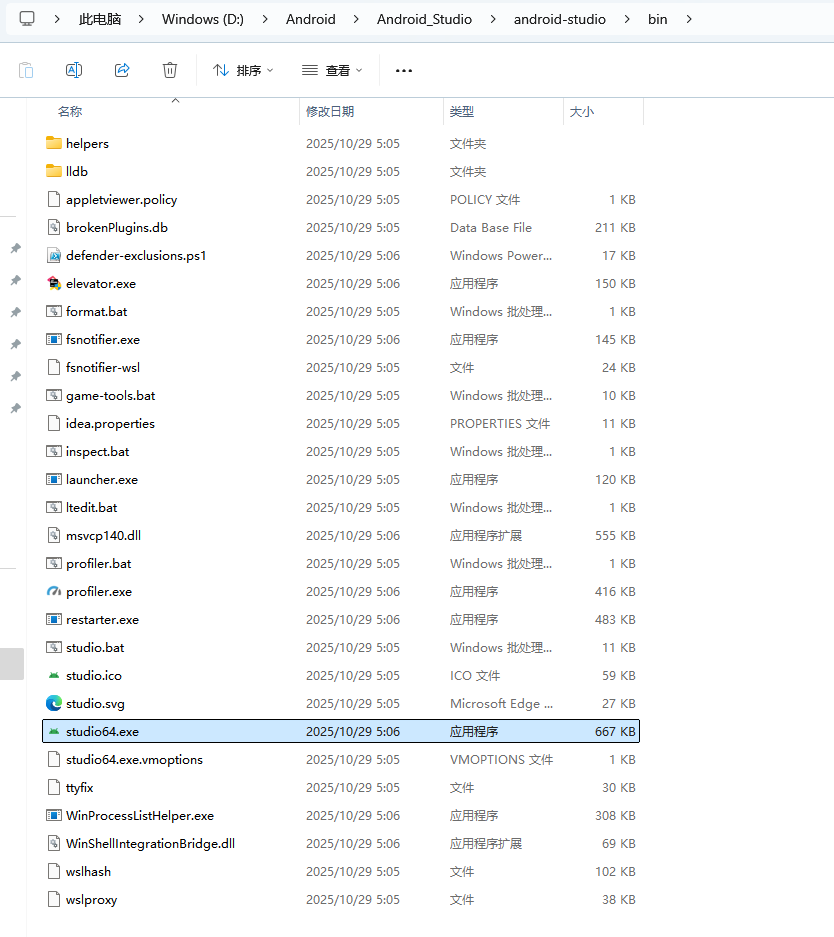834x937 pixels.
Task: Select file name game-tools.bat
Action: (x=111, y=396)
